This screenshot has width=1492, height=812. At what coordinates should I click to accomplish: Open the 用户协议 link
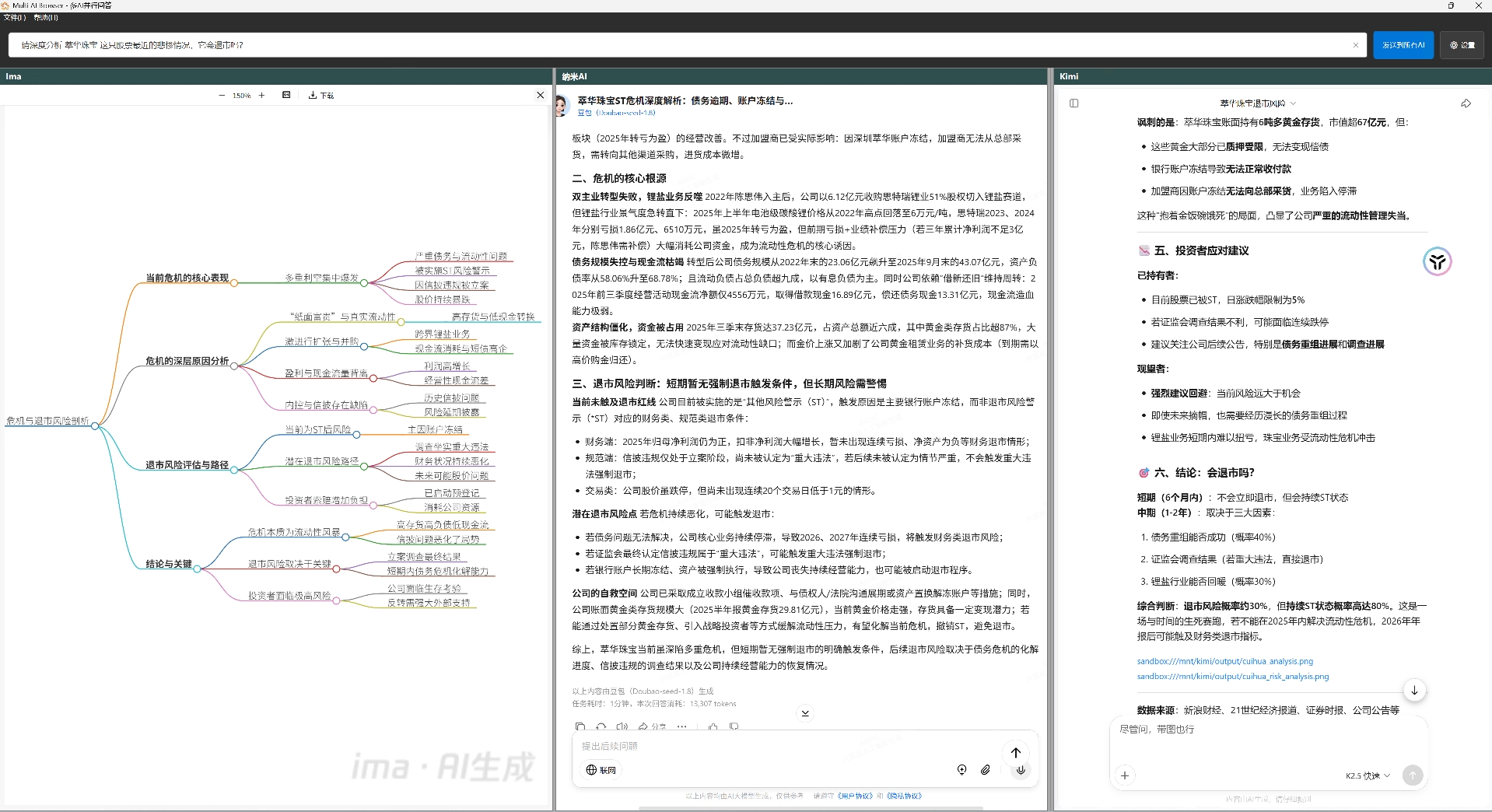point(855,796)
